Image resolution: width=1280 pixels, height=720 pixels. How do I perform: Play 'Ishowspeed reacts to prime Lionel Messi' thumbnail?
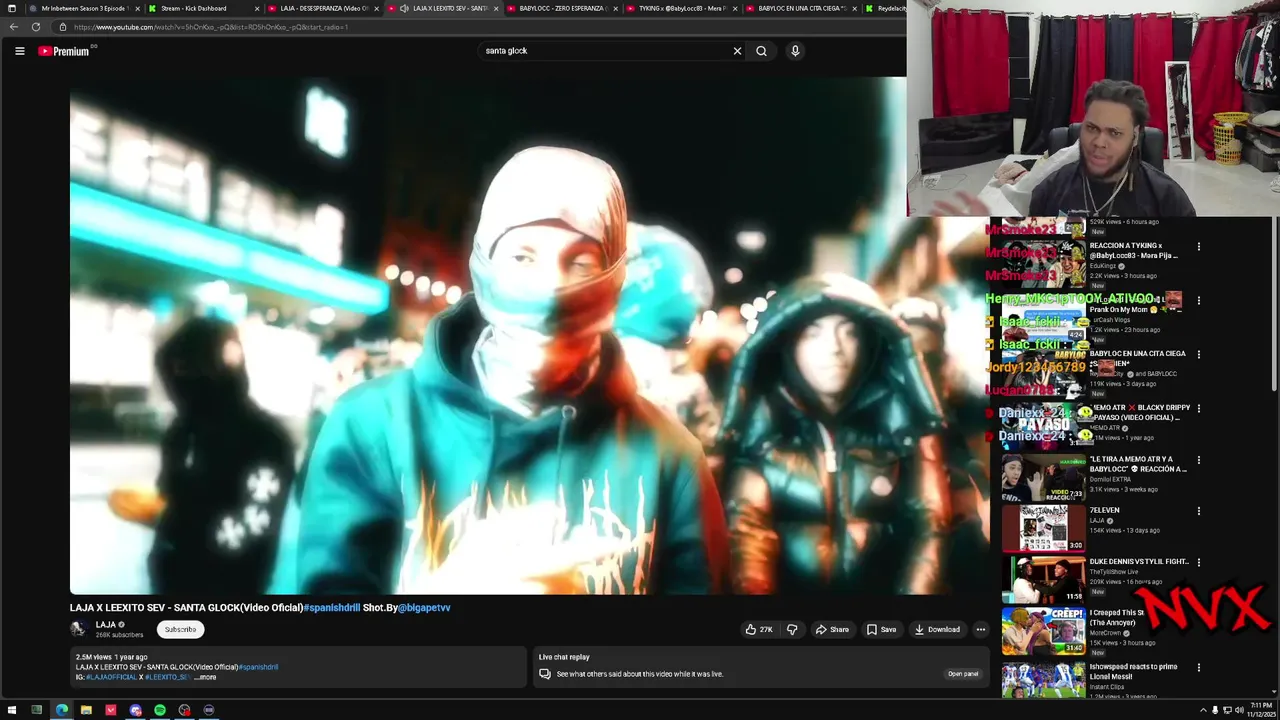[1043, 679]
